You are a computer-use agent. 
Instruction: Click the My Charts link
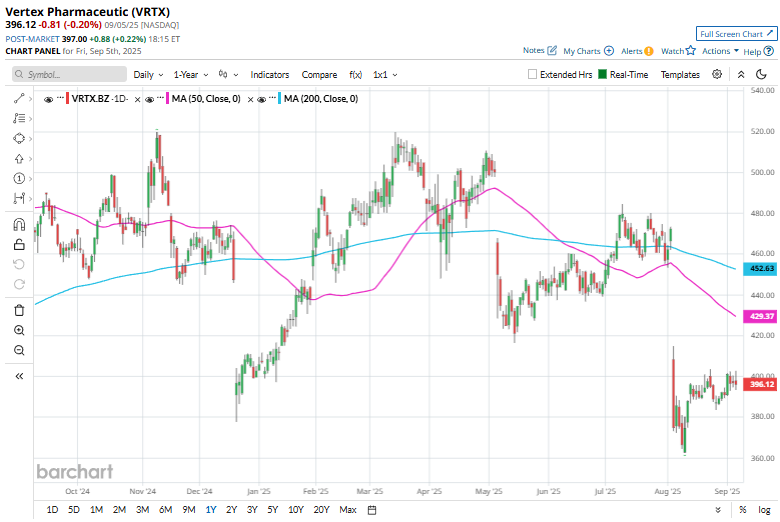pos(582,51)
